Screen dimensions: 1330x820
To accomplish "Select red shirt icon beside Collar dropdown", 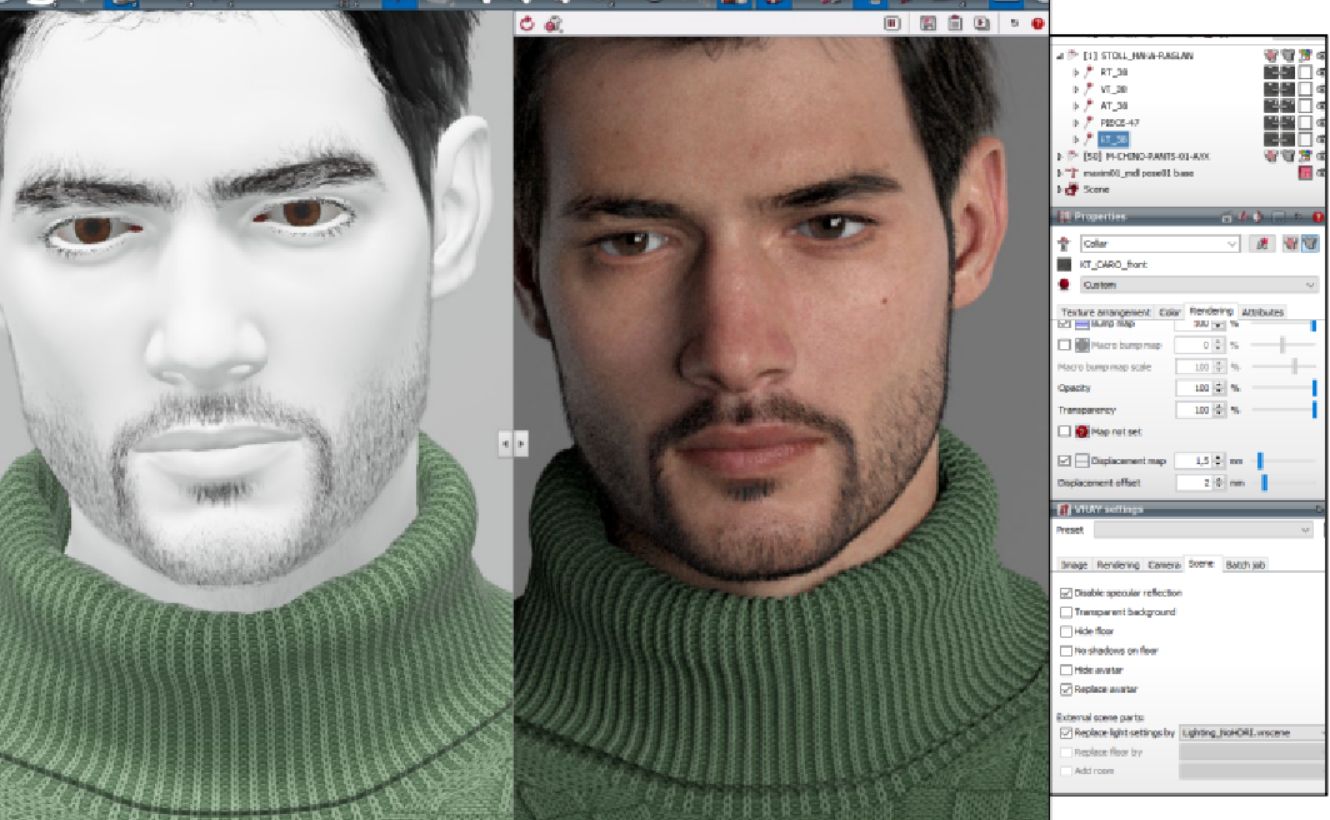I will pos(1291,243).
